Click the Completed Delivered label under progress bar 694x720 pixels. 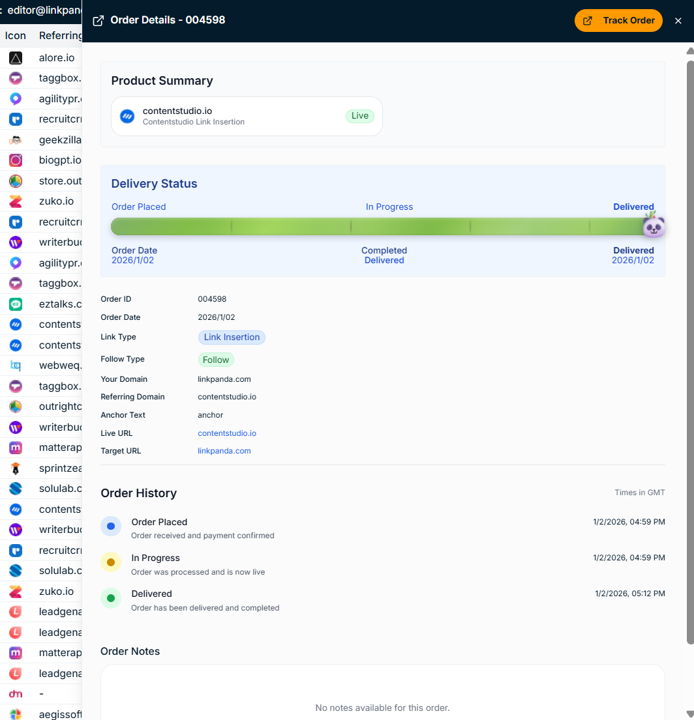[384, 255]
